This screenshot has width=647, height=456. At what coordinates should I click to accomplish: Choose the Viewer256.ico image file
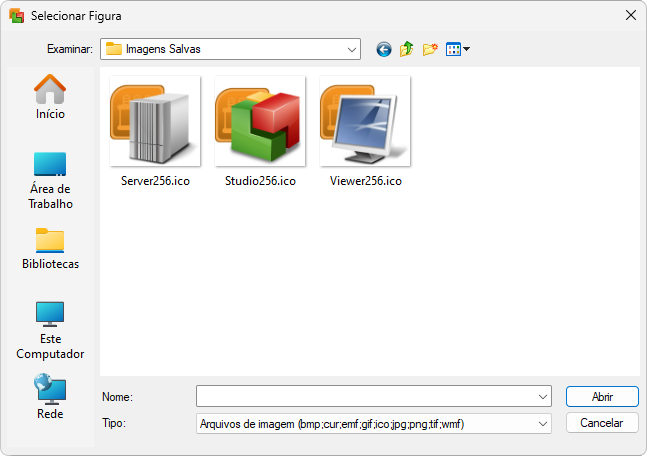(x=365, y=130)
